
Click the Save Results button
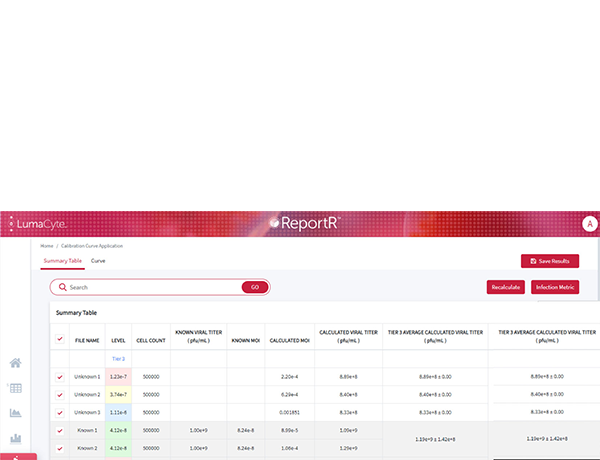point(549,261)
